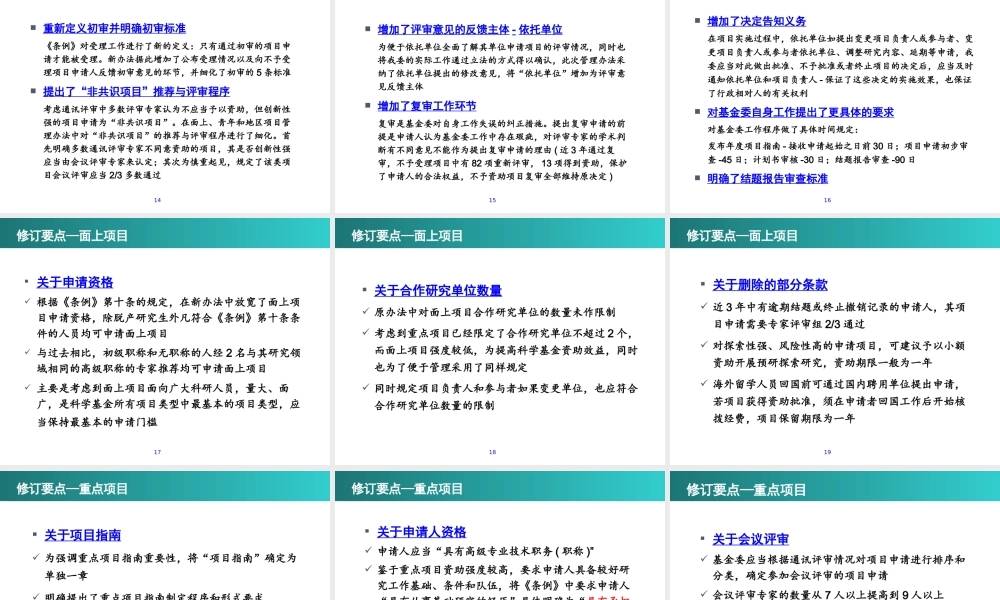The height and width of the screenshot is (600, 1000).
Task: Select the 重点项目 slide containing 关于会议评审
Action: [835, 536]
